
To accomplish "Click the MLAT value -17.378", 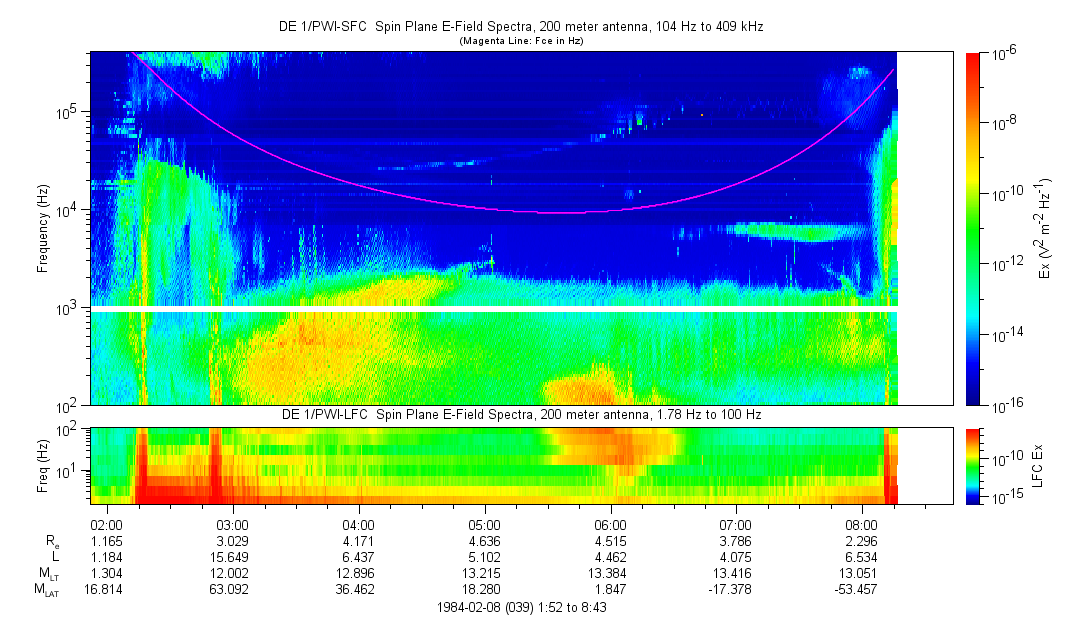I will 731,589.
